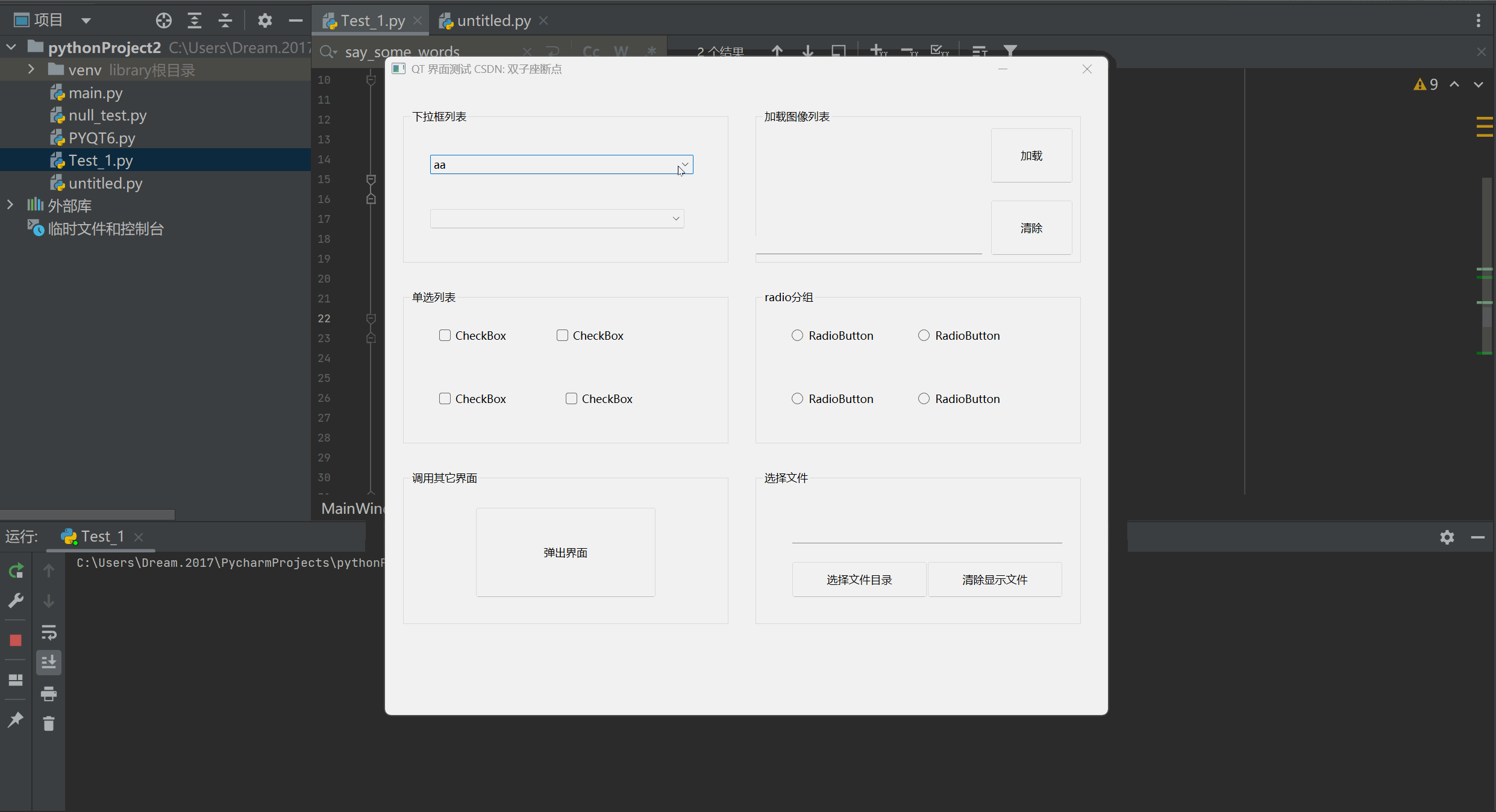Click the project tree horizontal scrollbar
The width and height of the screenshot is (1496, 812).
(x=87, y=514)
